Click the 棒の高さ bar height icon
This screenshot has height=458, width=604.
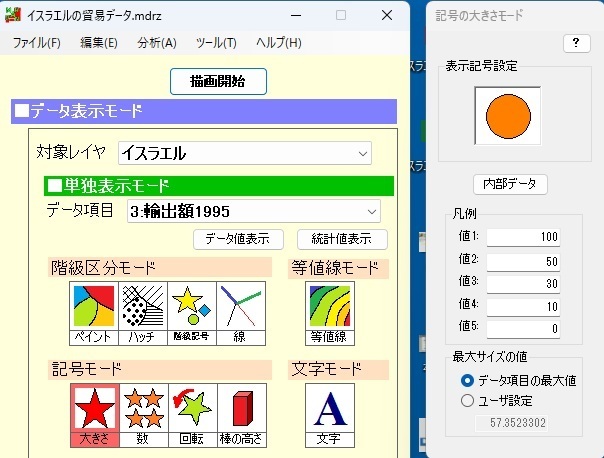[241, 415]
